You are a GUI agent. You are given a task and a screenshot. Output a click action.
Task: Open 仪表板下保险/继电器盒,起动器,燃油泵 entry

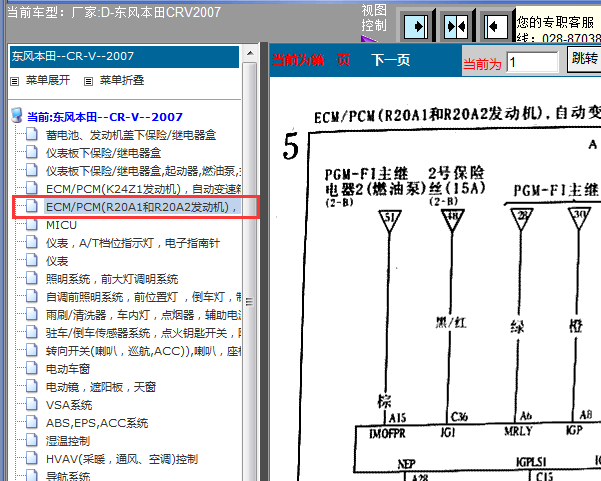pos(143,171)
